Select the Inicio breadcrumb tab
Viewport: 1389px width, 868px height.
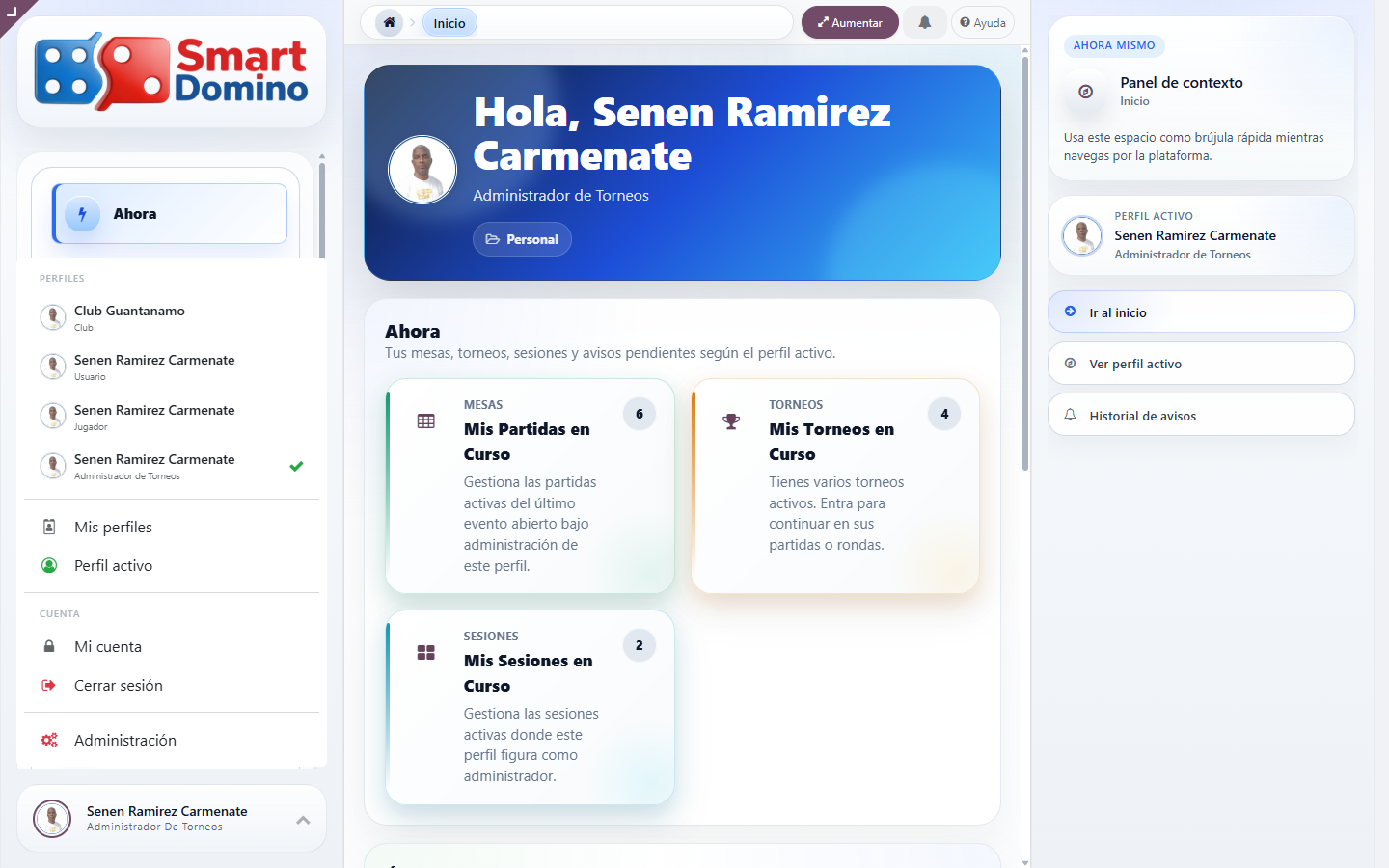[449, 23]
